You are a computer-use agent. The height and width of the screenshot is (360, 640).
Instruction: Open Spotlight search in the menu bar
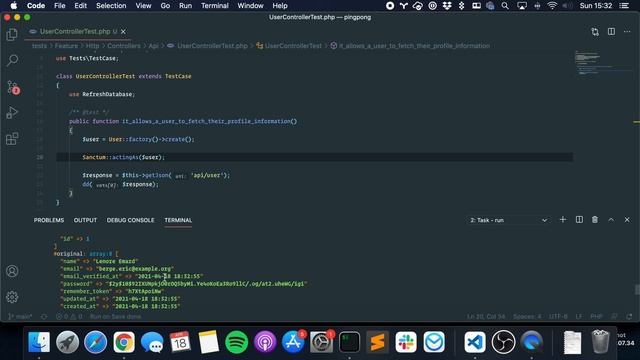505,6
